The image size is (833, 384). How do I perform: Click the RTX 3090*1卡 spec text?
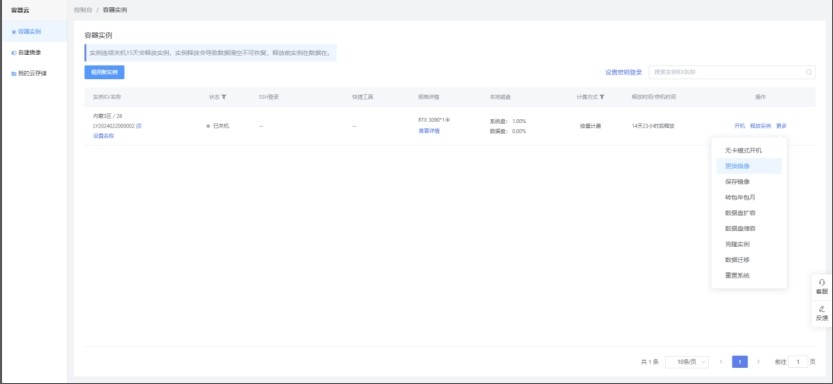click(x=434, y=120)
